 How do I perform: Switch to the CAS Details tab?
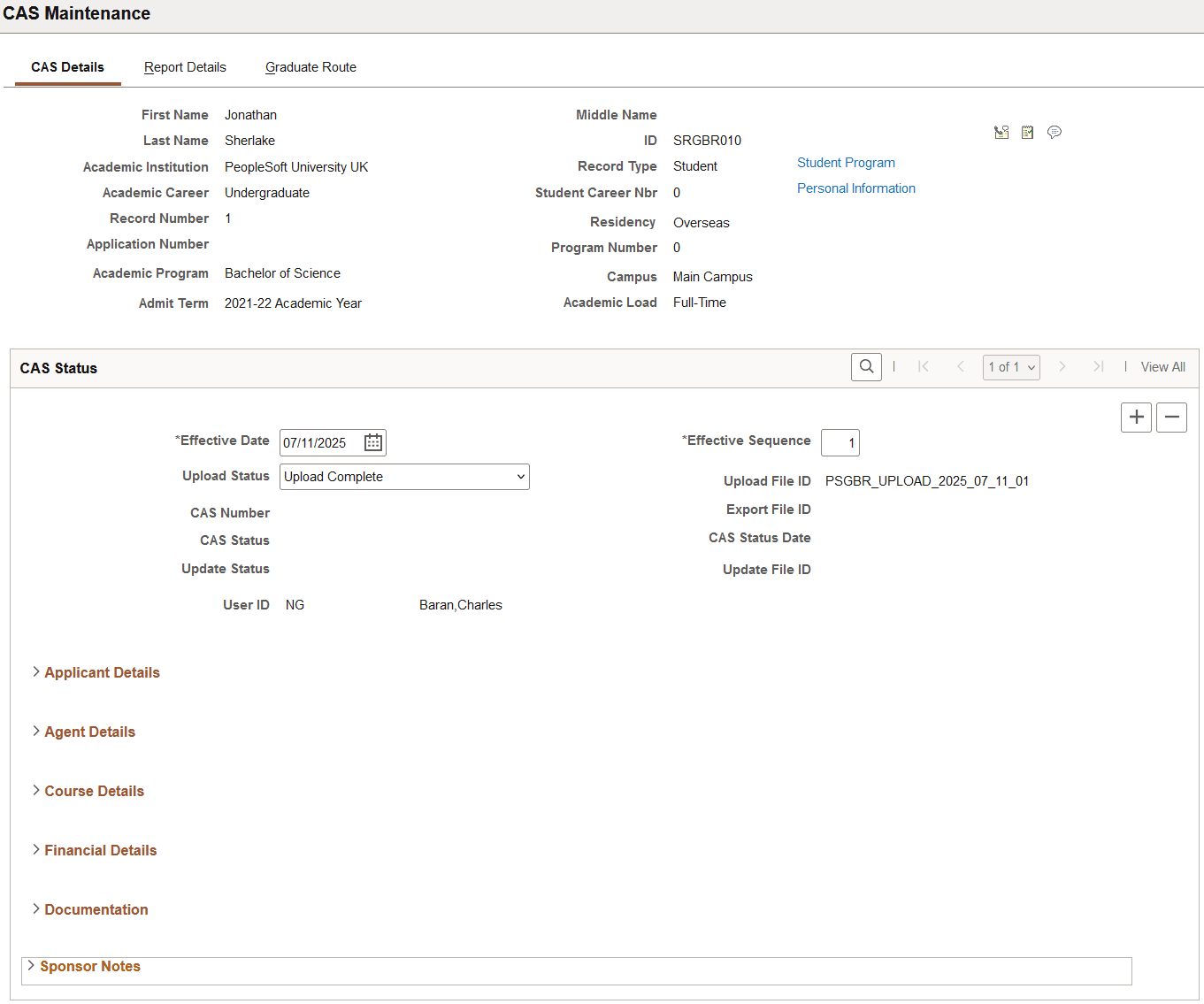(x=68, y=67)
